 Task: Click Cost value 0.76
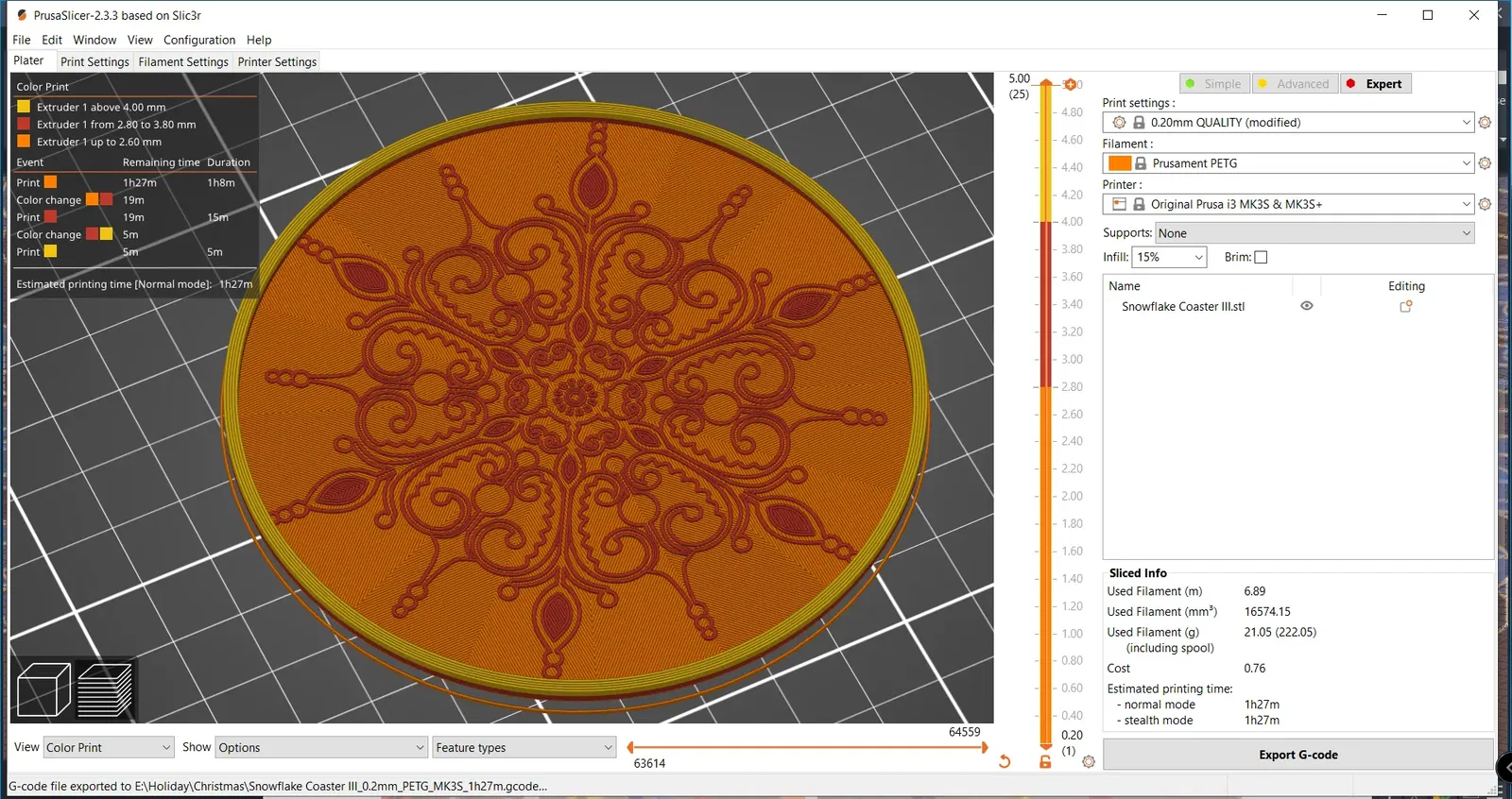[x=1254, y=668]
